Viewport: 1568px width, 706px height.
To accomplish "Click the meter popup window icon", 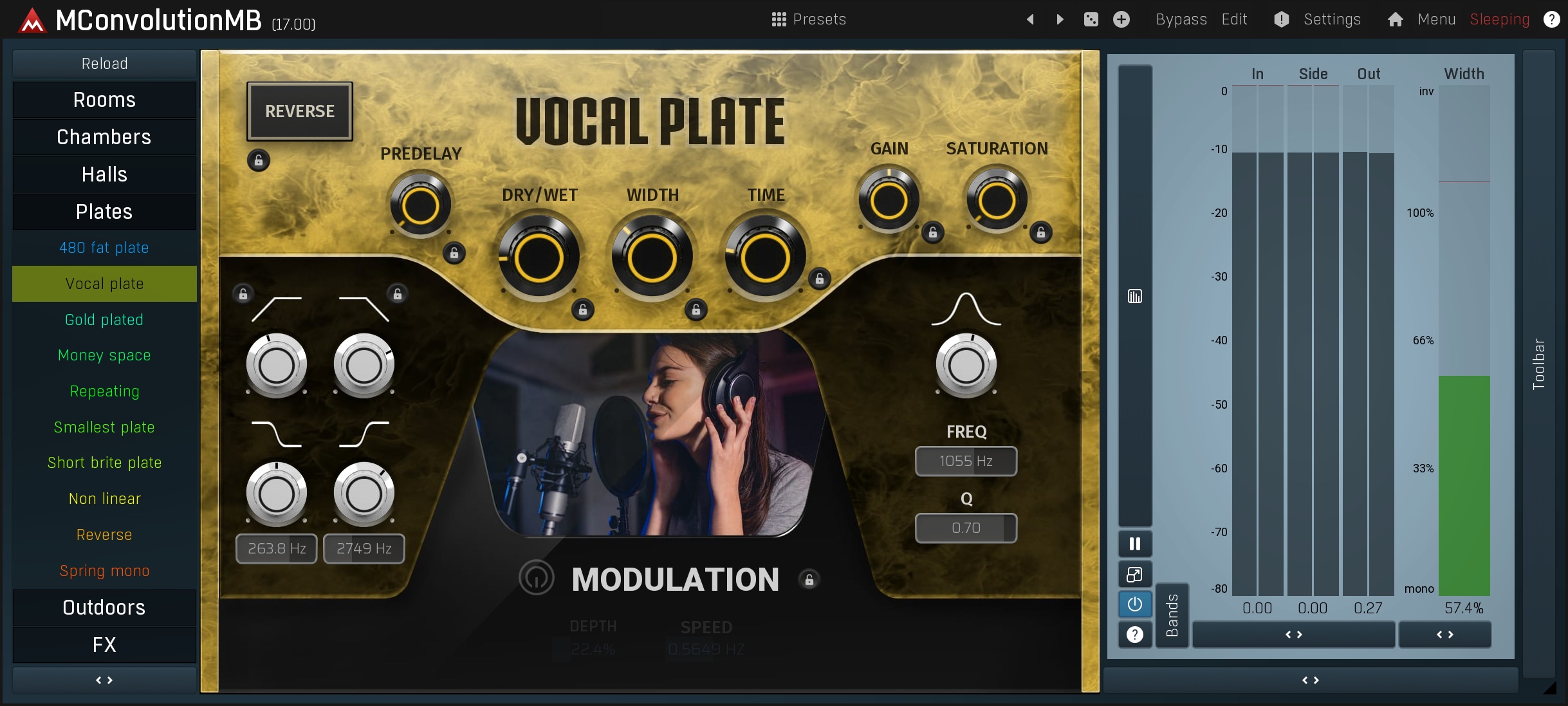I will (1135, 574).
